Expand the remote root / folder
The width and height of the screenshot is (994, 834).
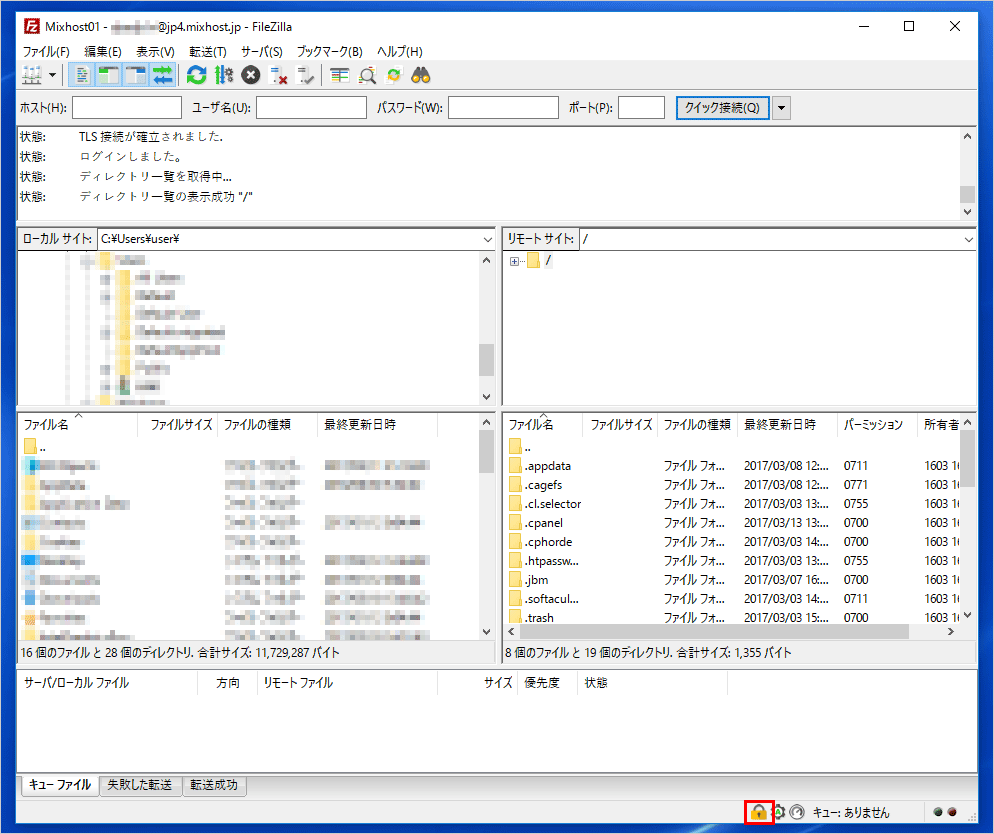(514, 261)
